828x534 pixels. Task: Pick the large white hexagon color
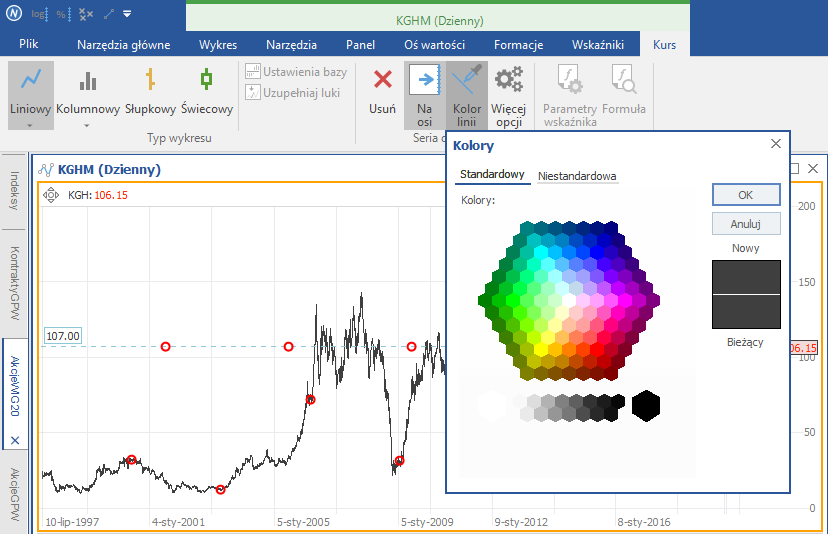492,406
